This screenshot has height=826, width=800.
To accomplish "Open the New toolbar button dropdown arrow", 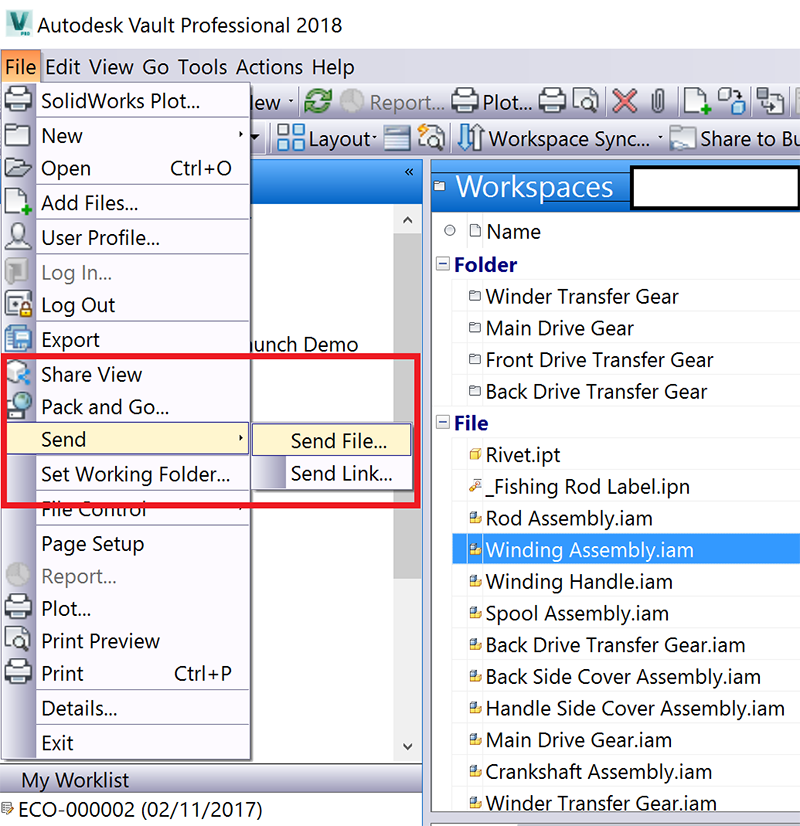I will coord(291,101).
